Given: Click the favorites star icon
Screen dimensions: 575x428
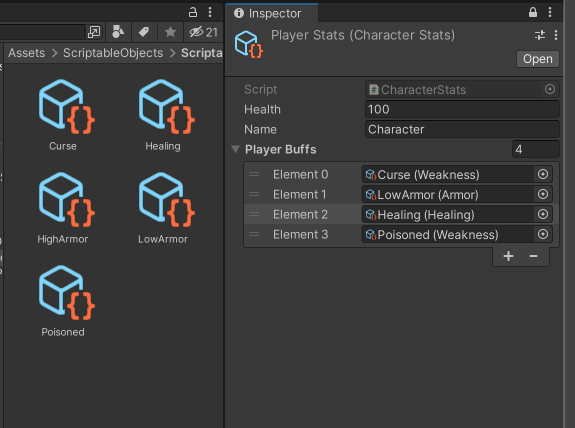Looking at the screenshot, I should click(170, 32).
